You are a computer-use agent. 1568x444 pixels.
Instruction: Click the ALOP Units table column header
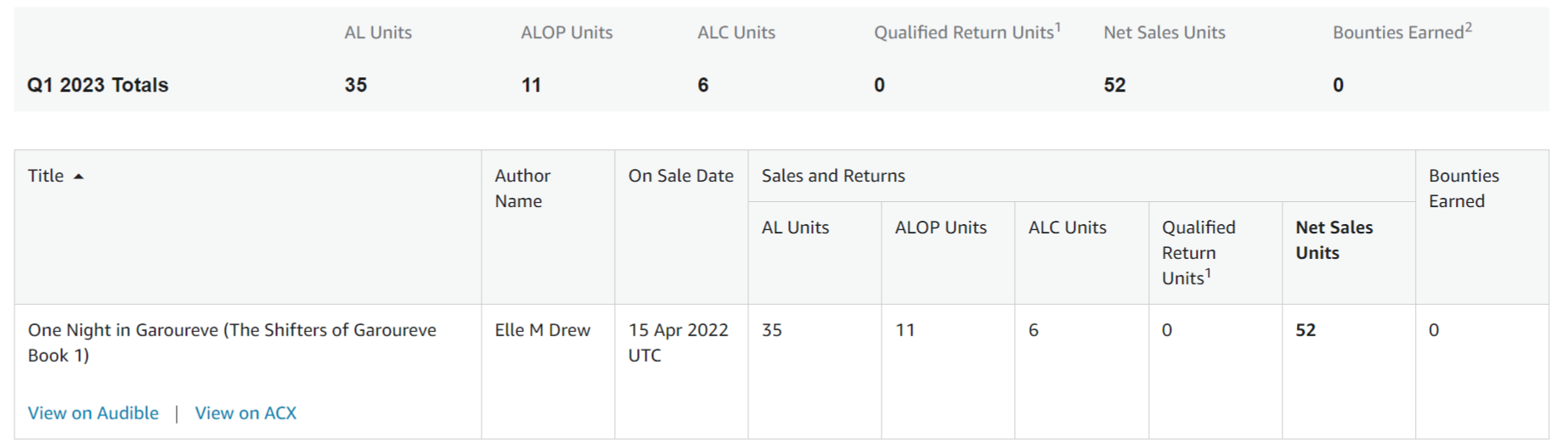941,228
